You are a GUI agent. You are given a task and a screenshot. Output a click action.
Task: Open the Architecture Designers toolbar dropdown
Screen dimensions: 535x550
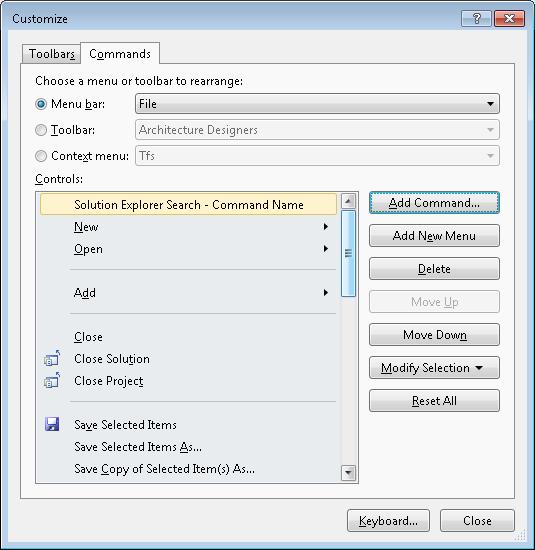317,130
